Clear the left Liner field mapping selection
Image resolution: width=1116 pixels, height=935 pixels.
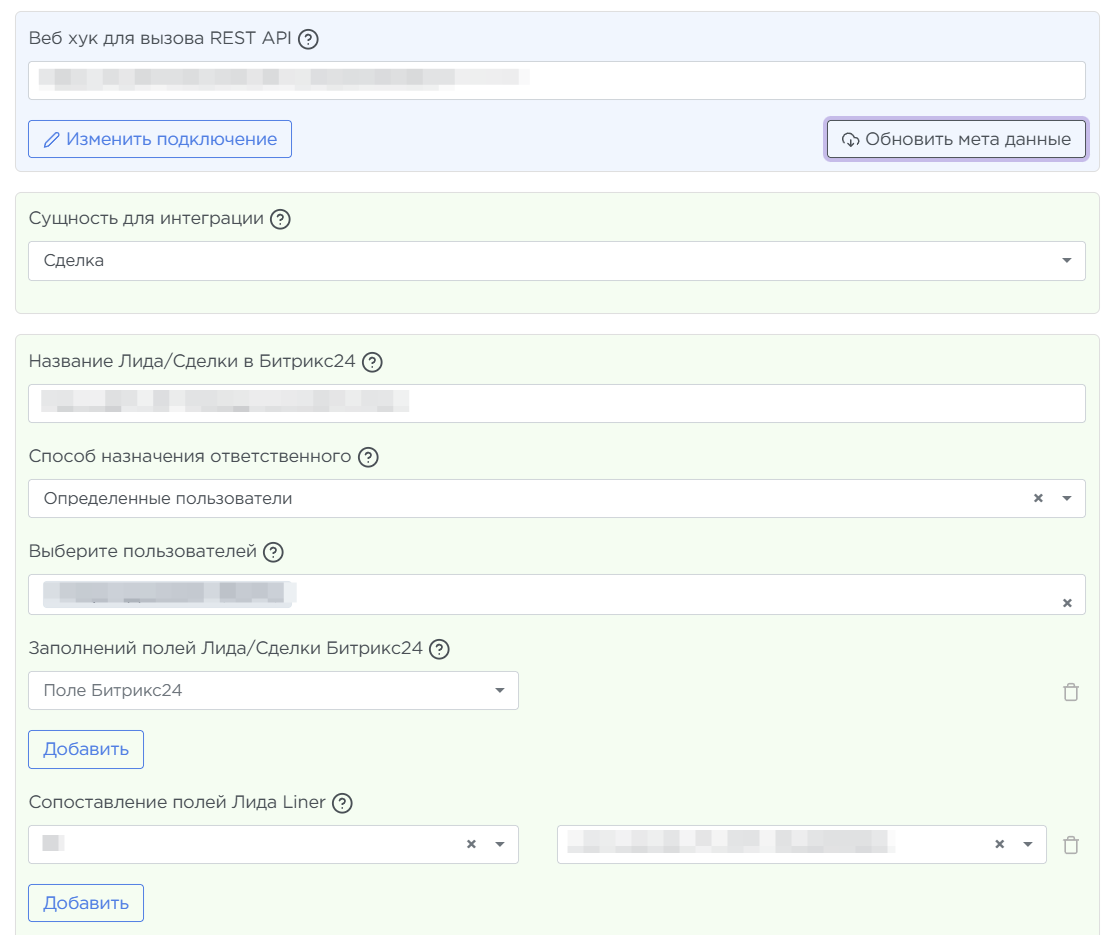(x=471, y=845)
